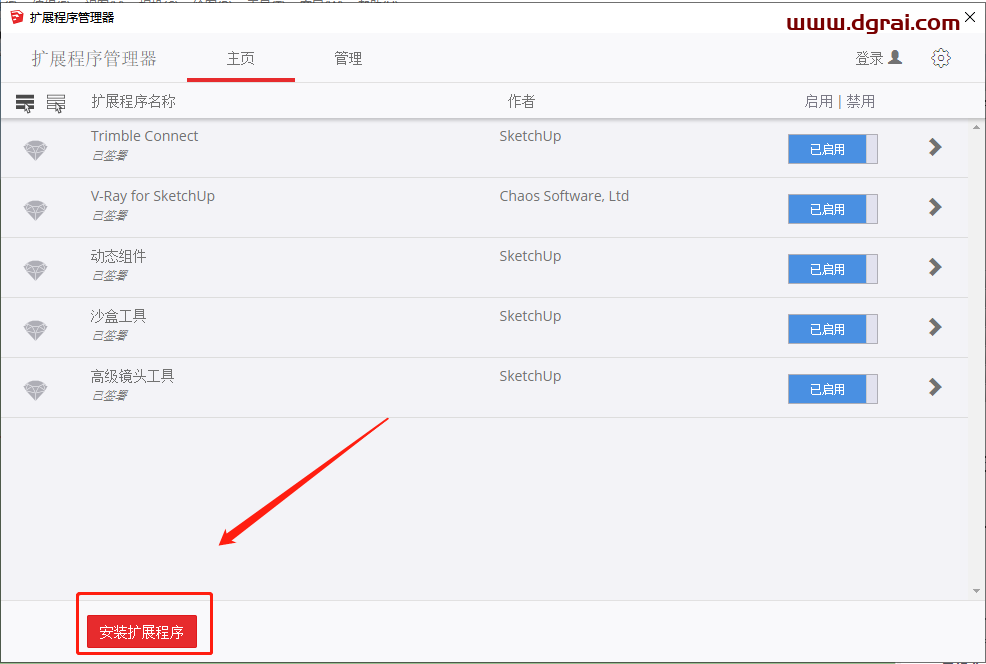Screen dimensions: 986x664
Task: Select the Trimble Connect extension name
Action: 144,136
